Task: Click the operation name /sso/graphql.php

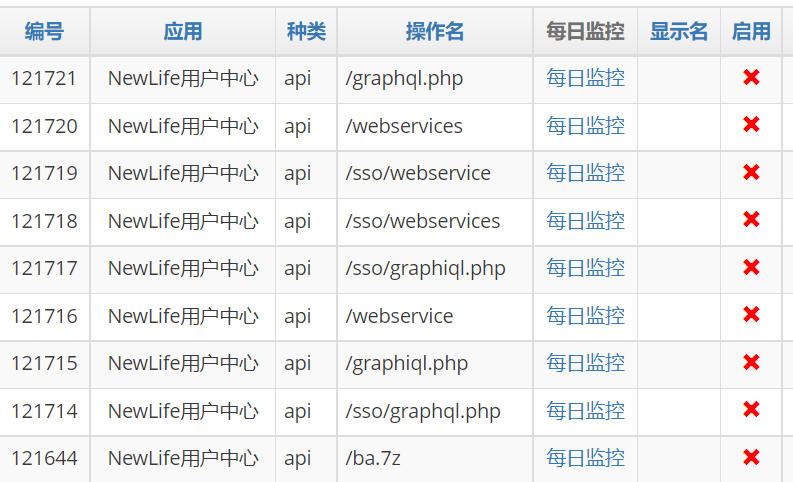Action: 423,412
